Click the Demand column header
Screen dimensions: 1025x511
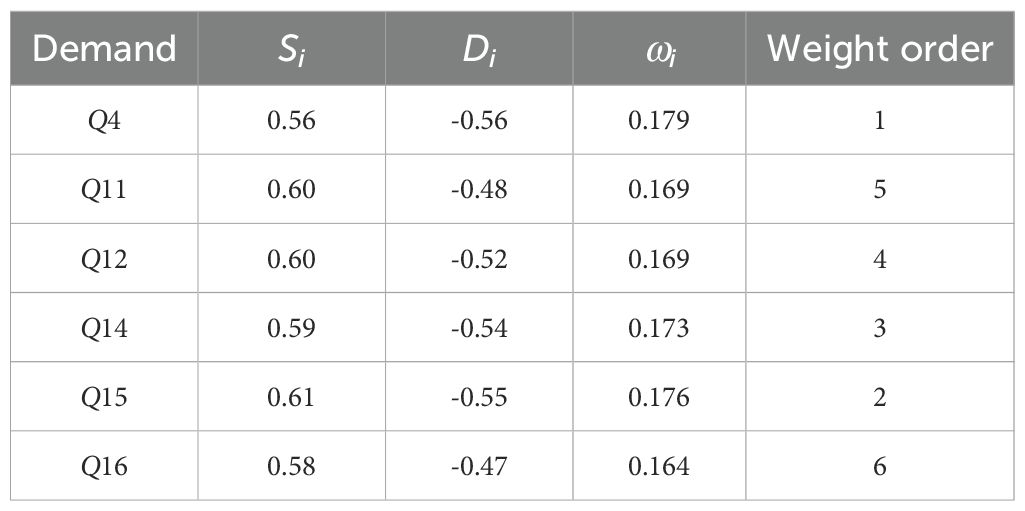click(104, 49)
